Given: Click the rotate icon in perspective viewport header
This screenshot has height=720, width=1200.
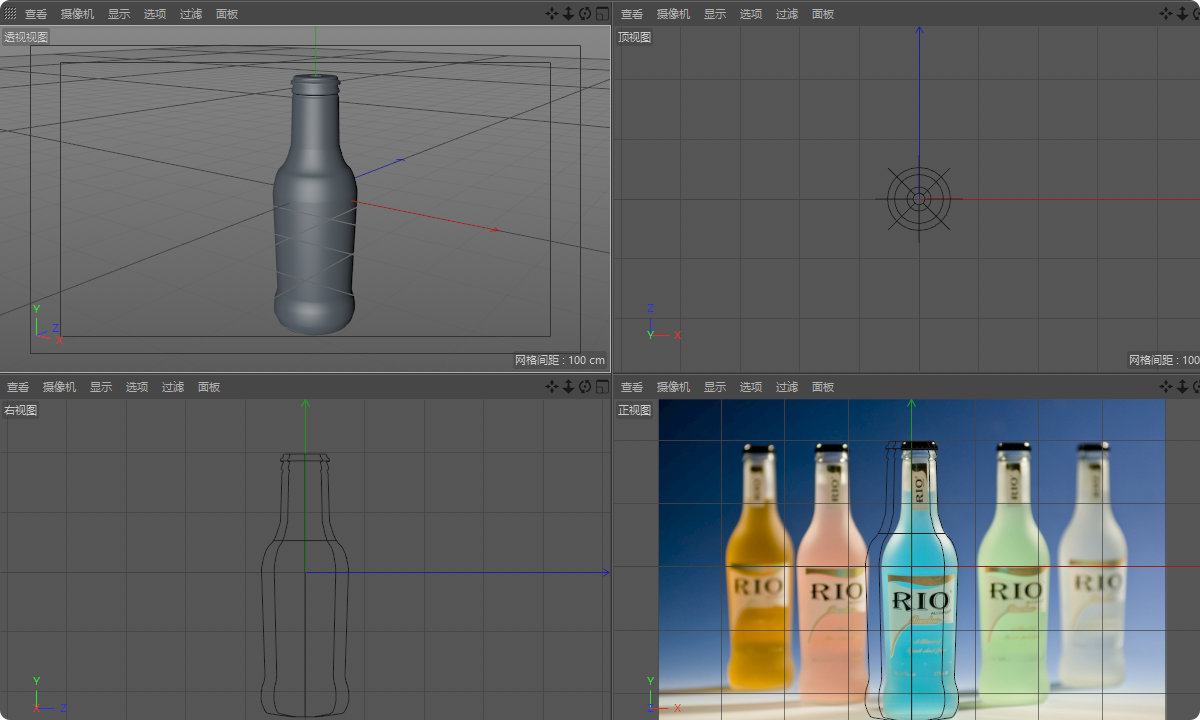Looking at the screenshot, I should [x=585, y=14].
